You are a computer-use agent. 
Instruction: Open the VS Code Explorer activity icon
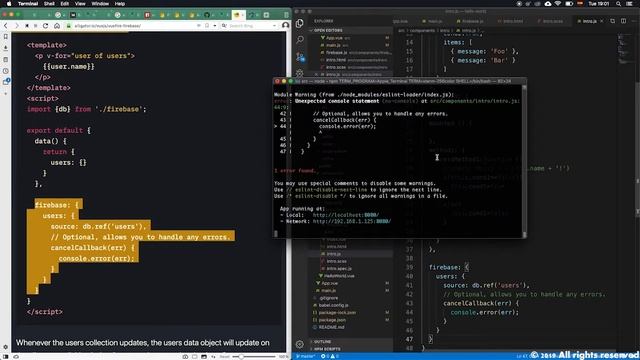point(300,24)
